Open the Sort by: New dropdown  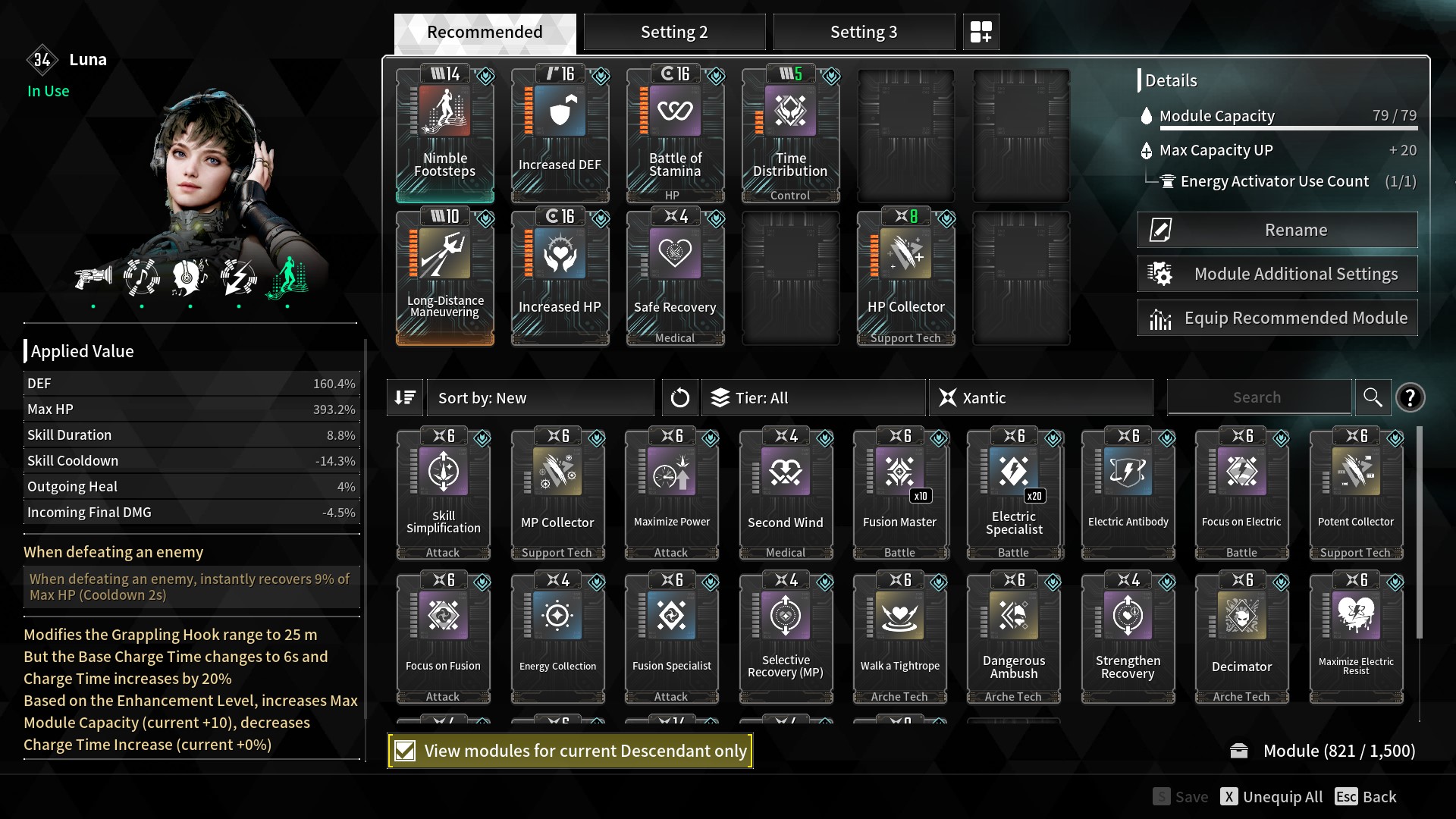(541, 397)
